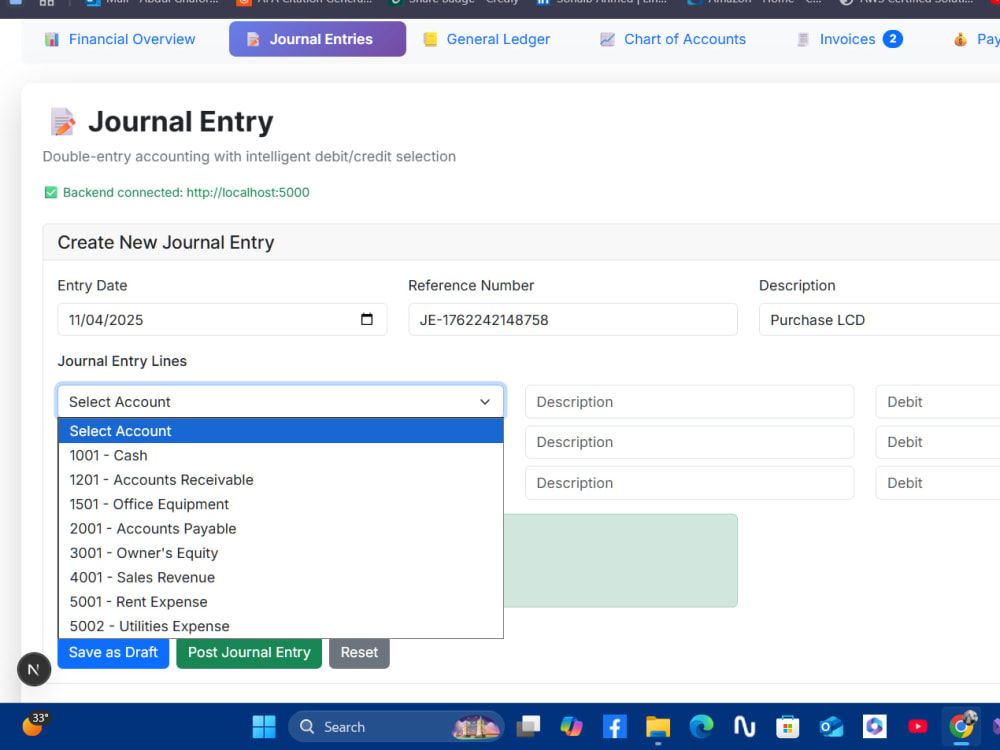Viewport: 1000px width, 750px height.
Task: Select 5001 - Rent Expense option
Action: 281,602
